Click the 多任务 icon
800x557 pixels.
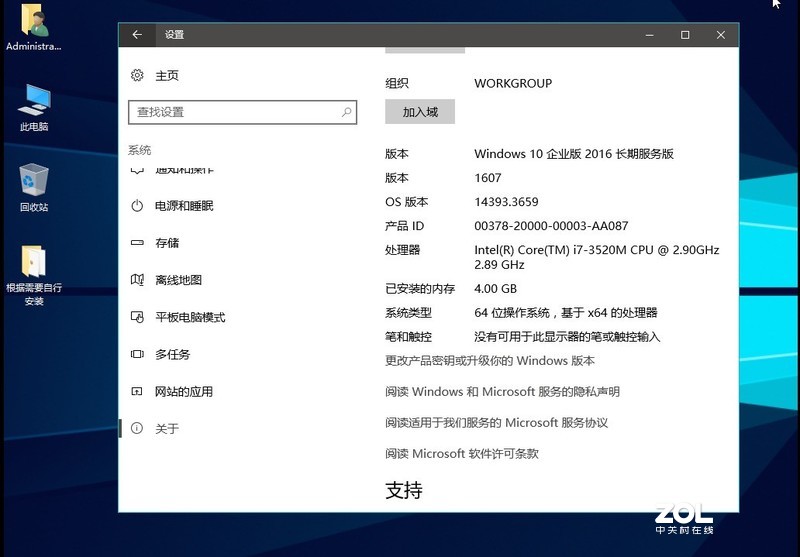tap(137, 354)
